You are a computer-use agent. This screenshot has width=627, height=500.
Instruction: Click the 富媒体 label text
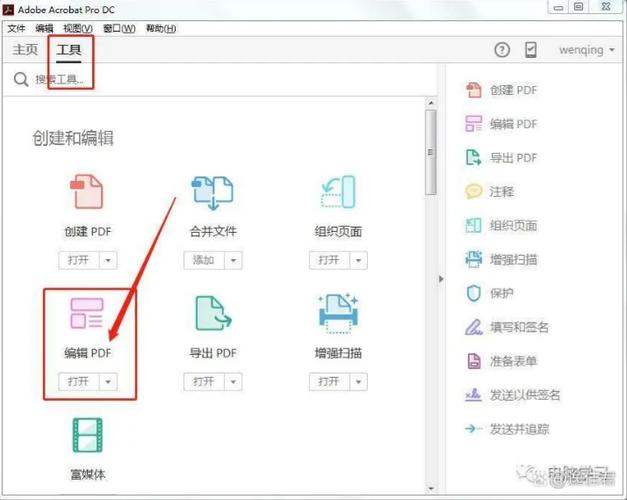(88, 474)
